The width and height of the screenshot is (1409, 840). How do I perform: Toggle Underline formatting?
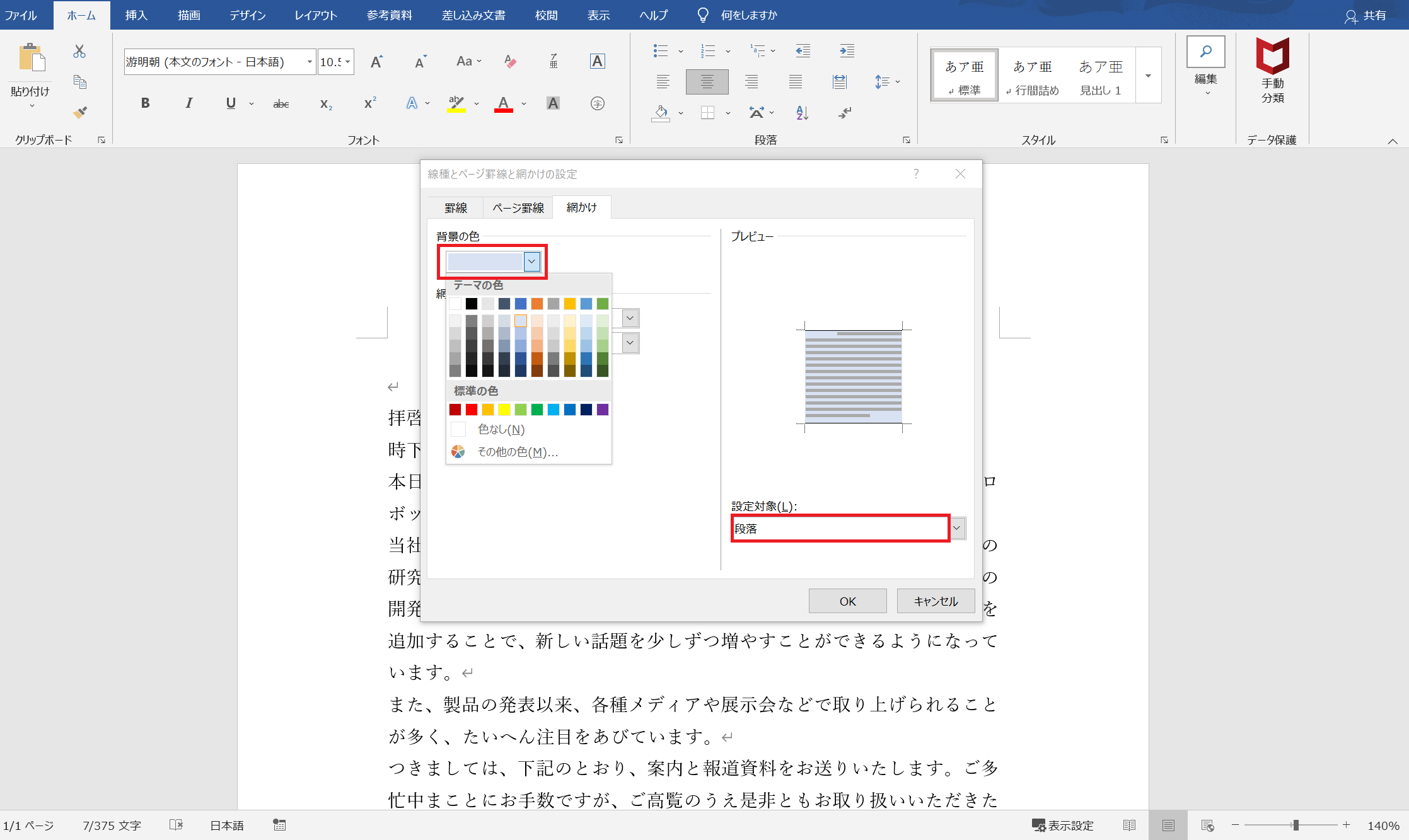tap(231, 103)
